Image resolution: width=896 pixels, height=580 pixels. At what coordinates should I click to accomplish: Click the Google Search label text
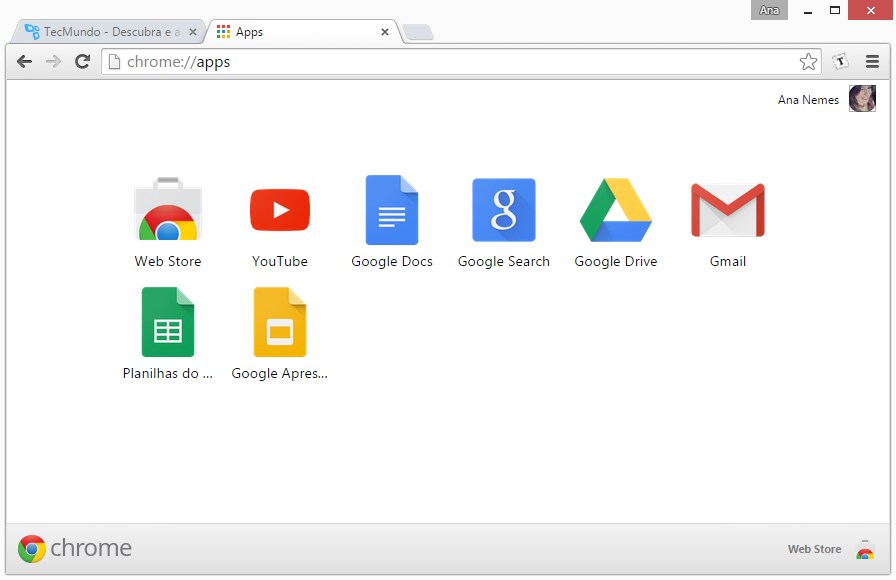click(x=503, y=262)
